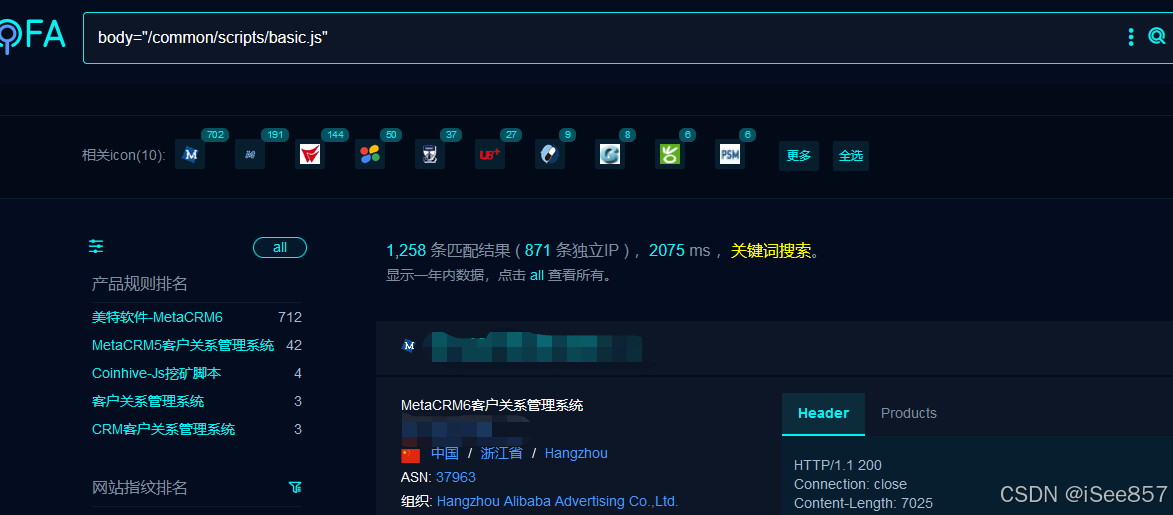
Task: Click the Connection: close header line
Action: click(x=850, y=484)
